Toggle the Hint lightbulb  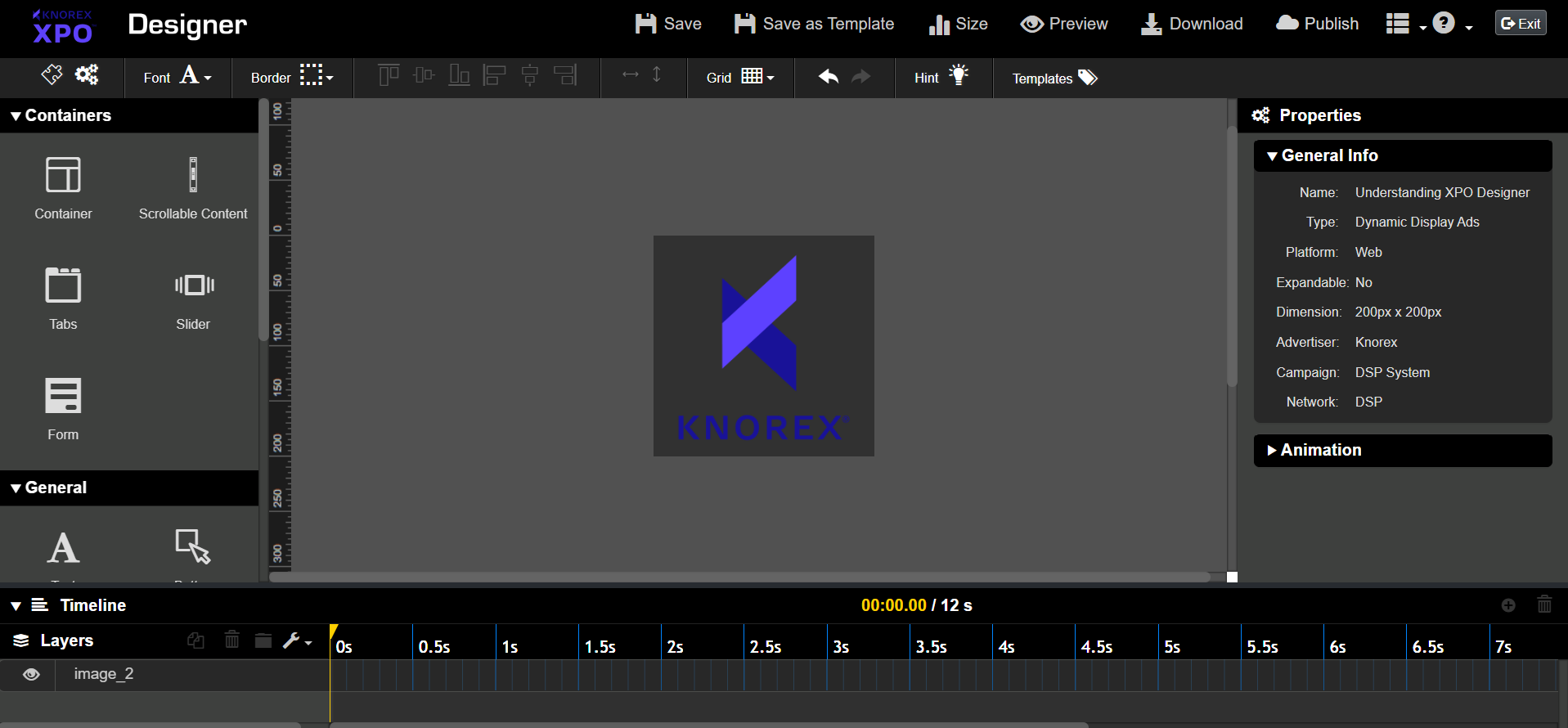tap(941, 76)
